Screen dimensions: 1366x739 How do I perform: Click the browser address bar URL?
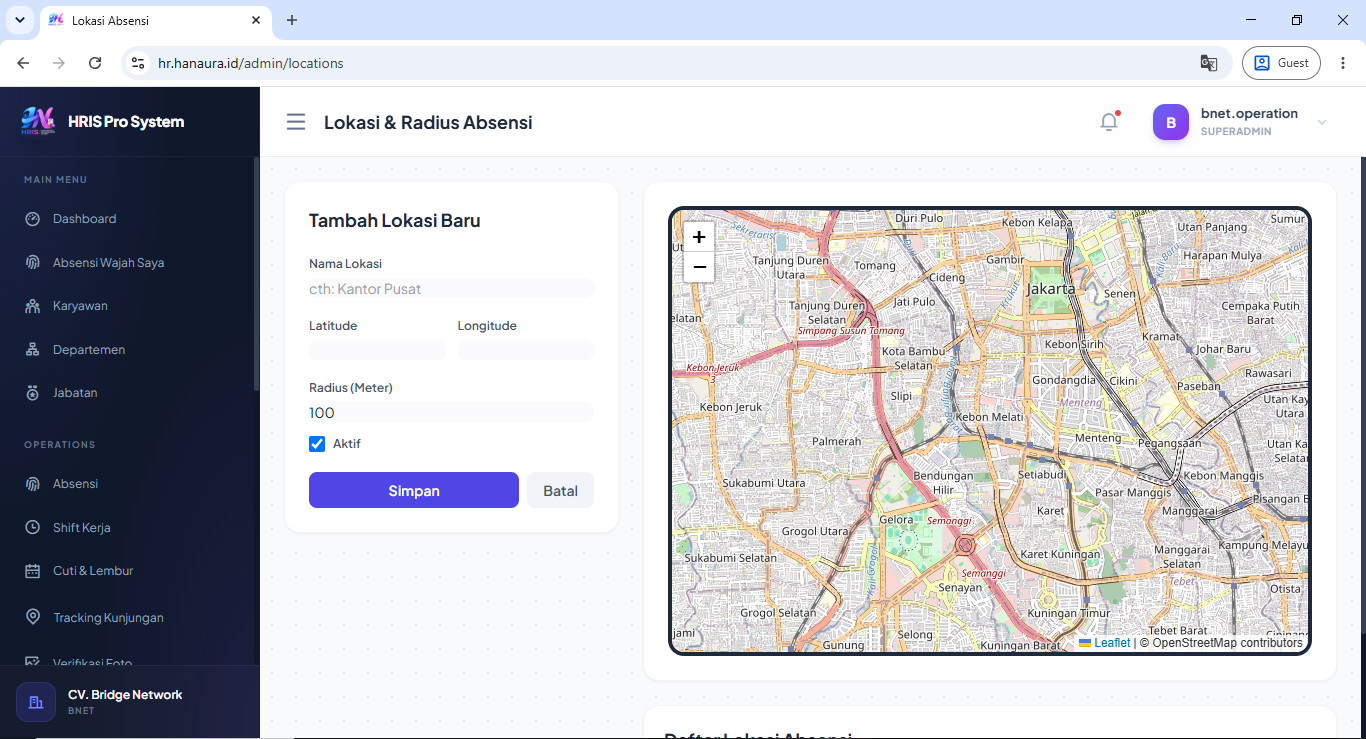coord(251,63)
